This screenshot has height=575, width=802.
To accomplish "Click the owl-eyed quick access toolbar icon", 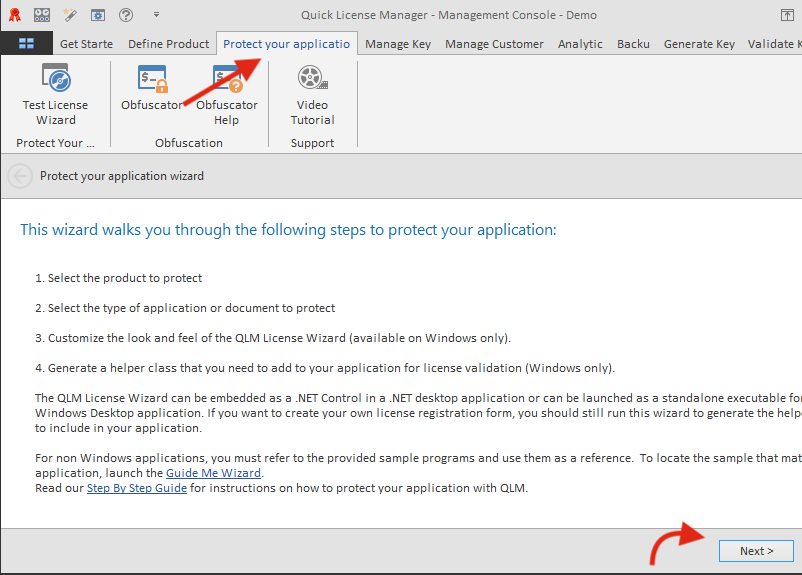I will [x=42, y=15].
